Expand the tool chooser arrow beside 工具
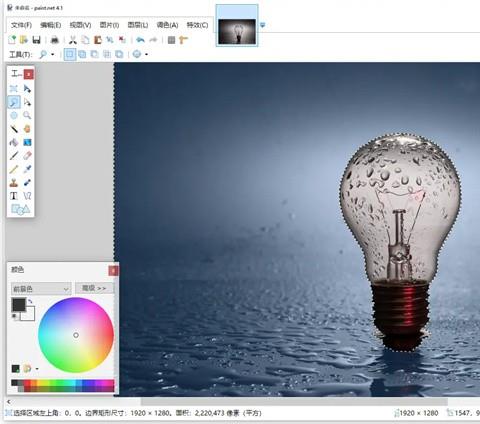Image resolution: width=480 pixels, height=424 pixels. (53, 54)
